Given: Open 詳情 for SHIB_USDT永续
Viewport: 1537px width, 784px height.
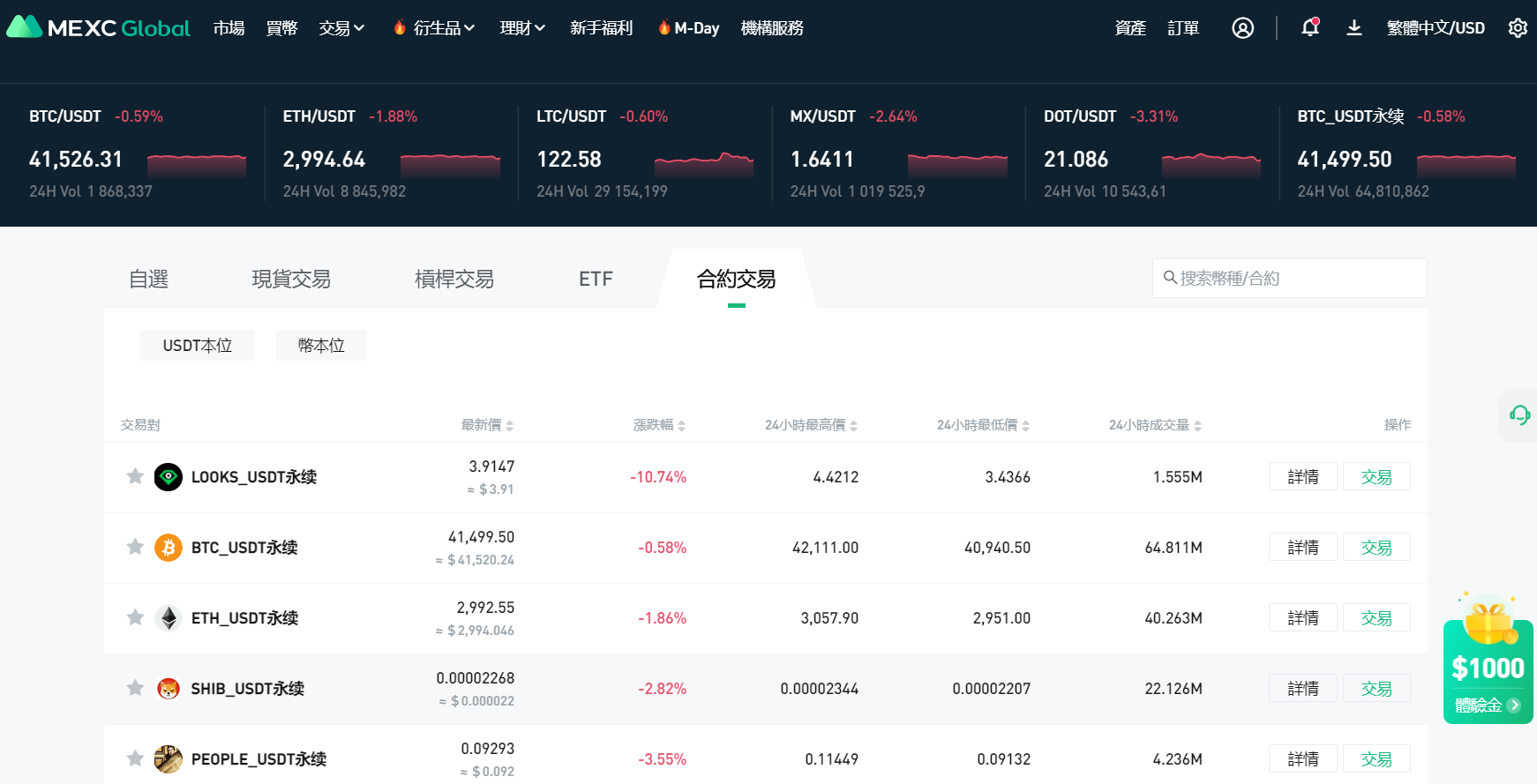Looking at the screenshot, I should click(x=1303, y=689).
